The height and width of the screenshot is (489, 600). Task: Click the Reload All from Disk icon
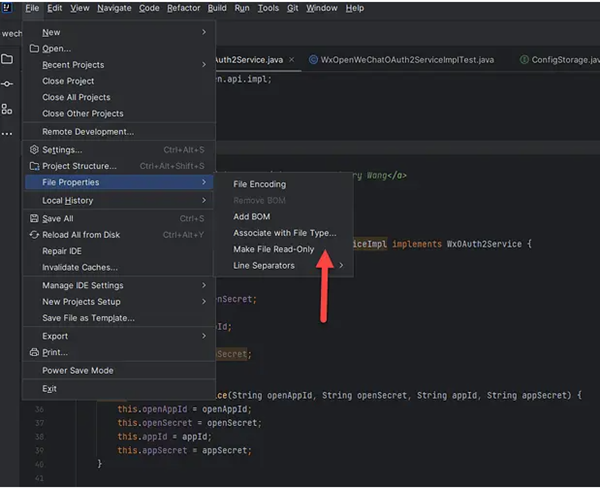33,235
